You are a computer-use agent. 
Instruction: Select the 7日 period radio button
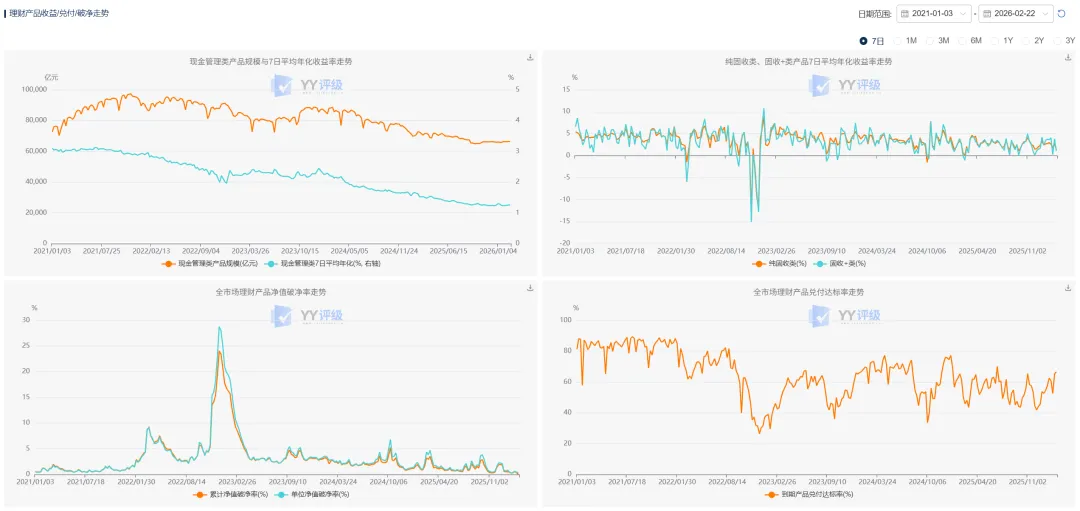(x=864, y=41)
